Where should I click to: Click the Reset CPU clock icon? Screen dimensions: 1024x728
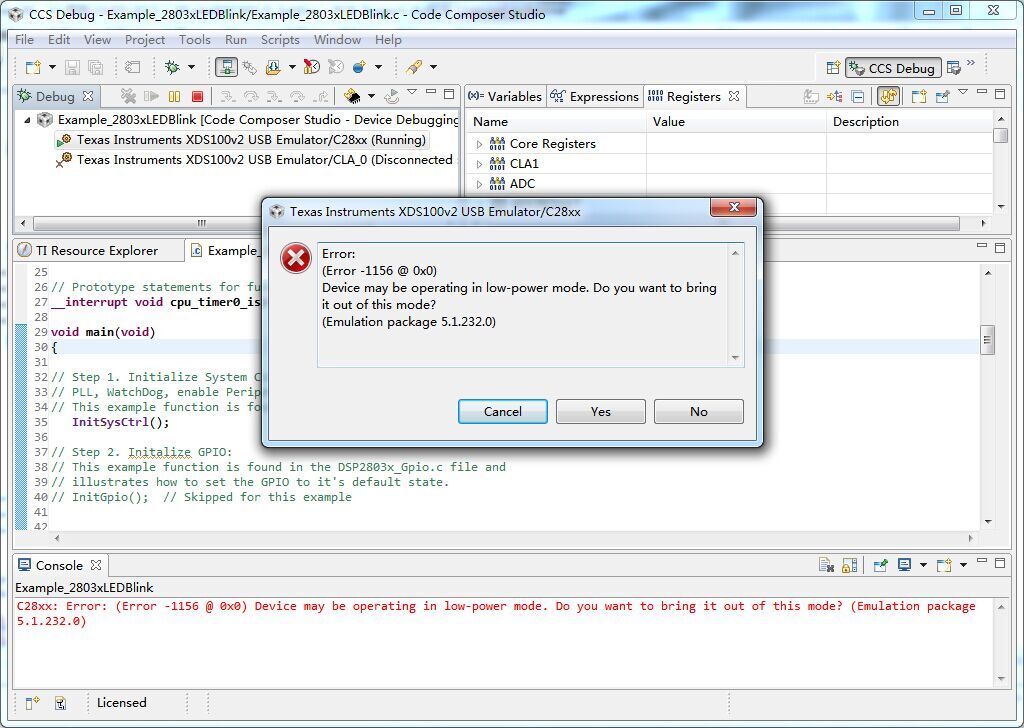coord(312,67)
